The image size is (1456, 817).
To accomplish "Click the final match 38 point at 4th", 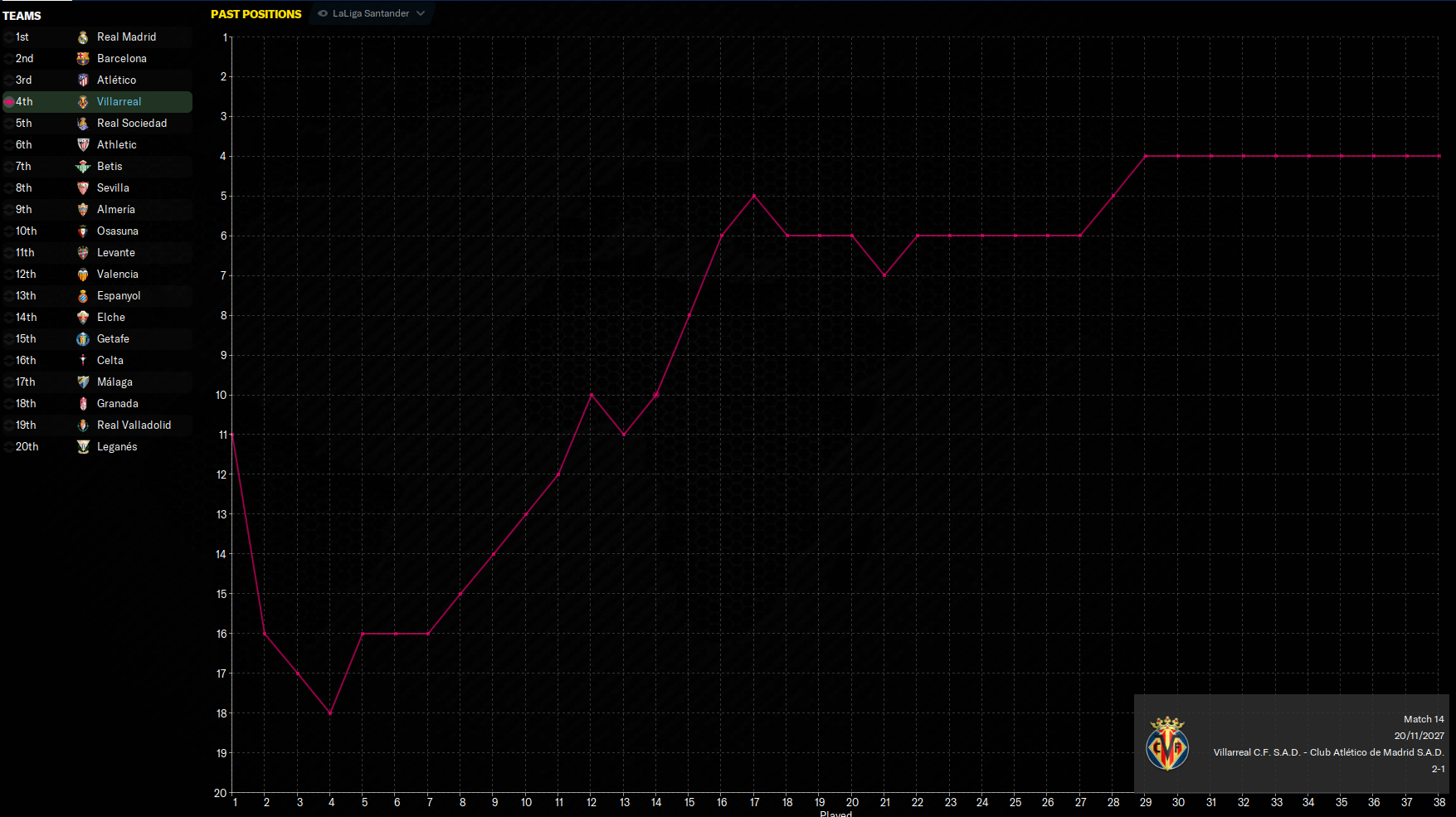I will (1439, 156).
